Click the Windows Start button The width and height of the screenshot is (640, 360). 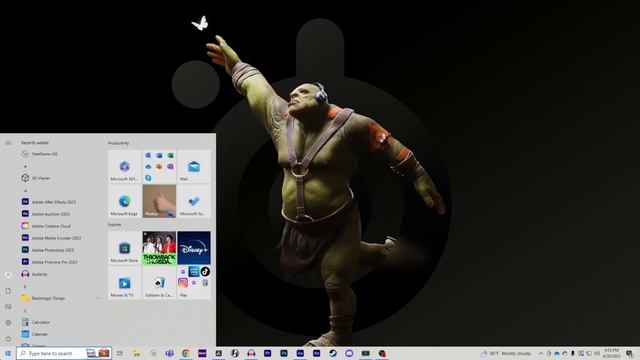(x=8, y=353)
